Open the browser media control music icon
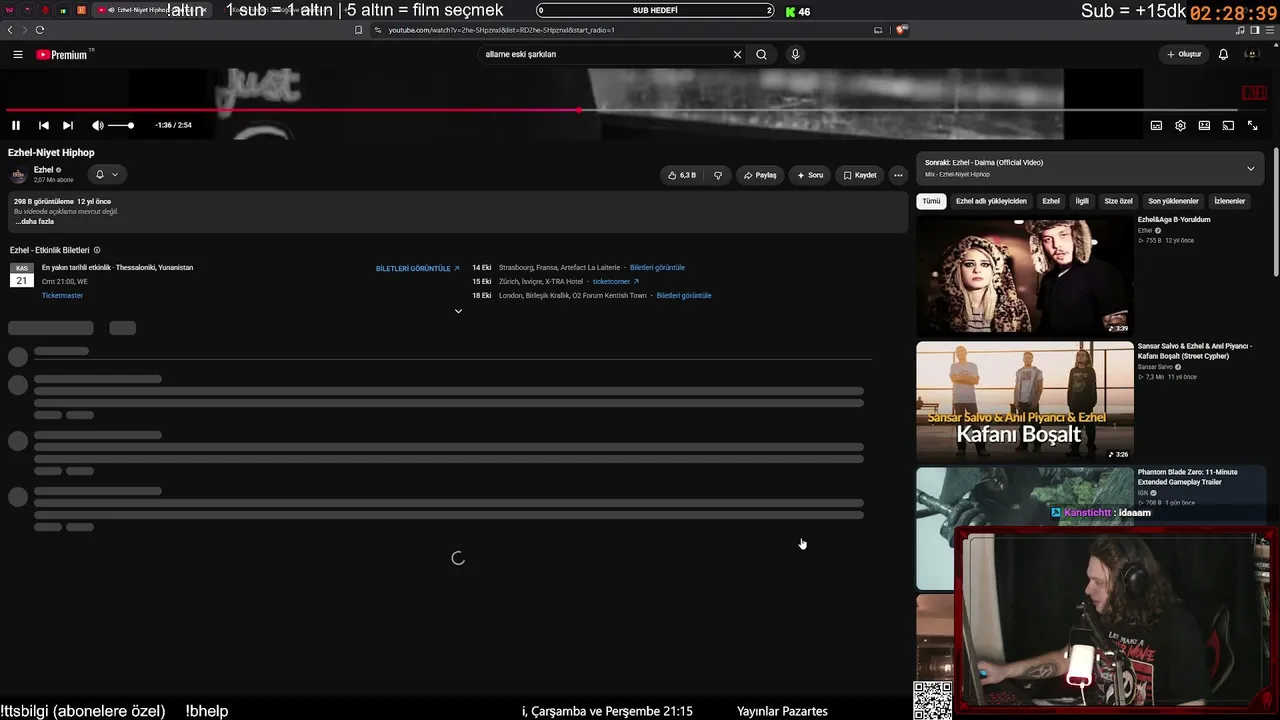Viewport: 1280px width, 720px height. (1240, 30)
